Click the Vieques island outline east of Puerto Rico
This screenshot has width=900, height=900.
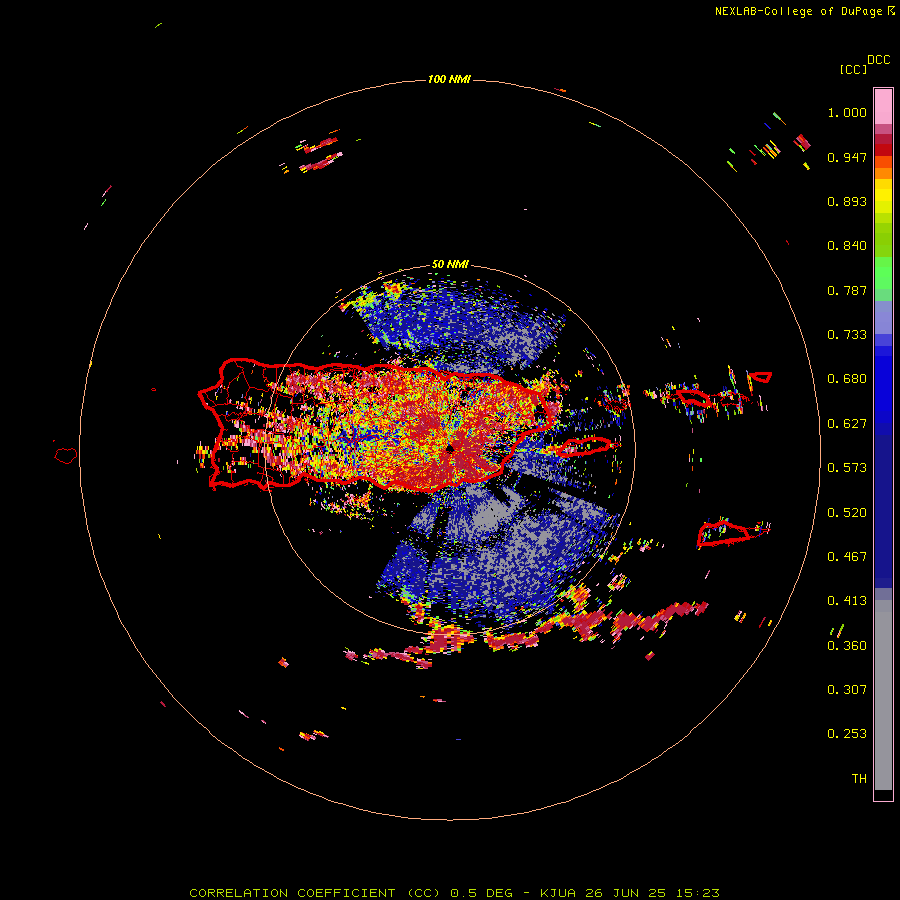point(584,446)
